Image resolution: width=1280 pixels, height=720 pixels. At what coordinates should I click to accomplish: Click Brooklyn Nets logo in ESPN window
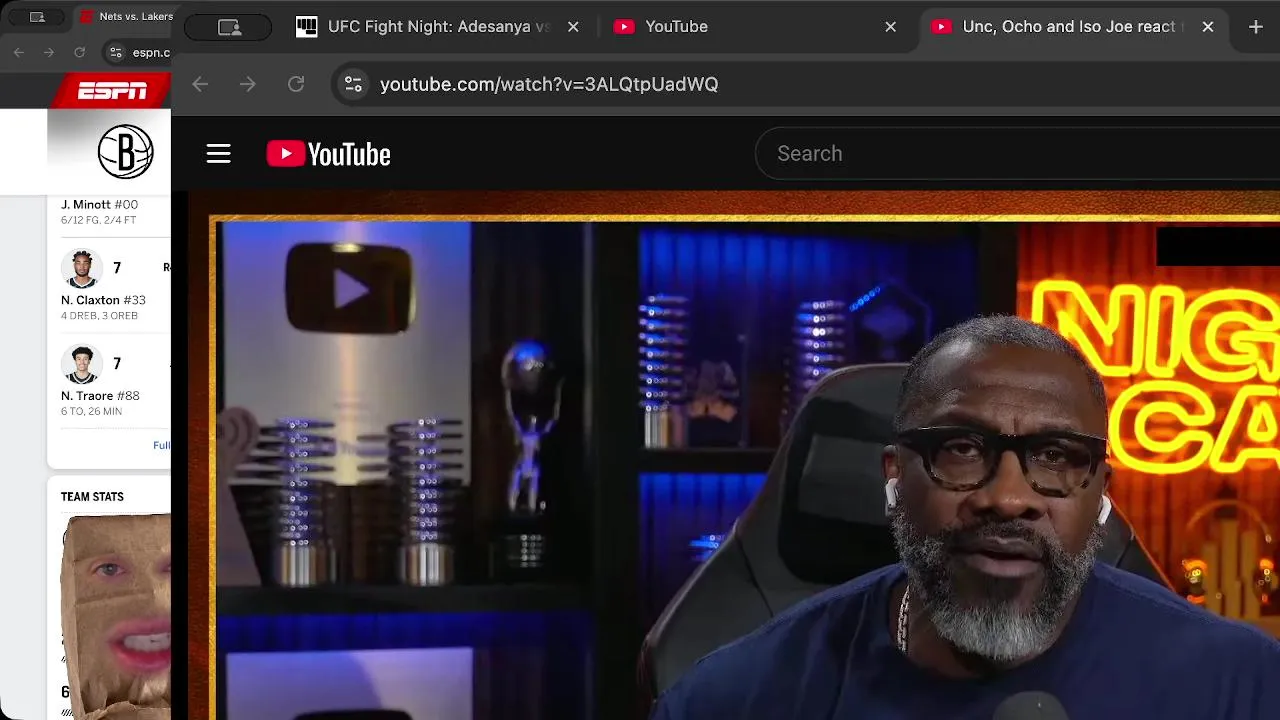(x=125, y=152)
